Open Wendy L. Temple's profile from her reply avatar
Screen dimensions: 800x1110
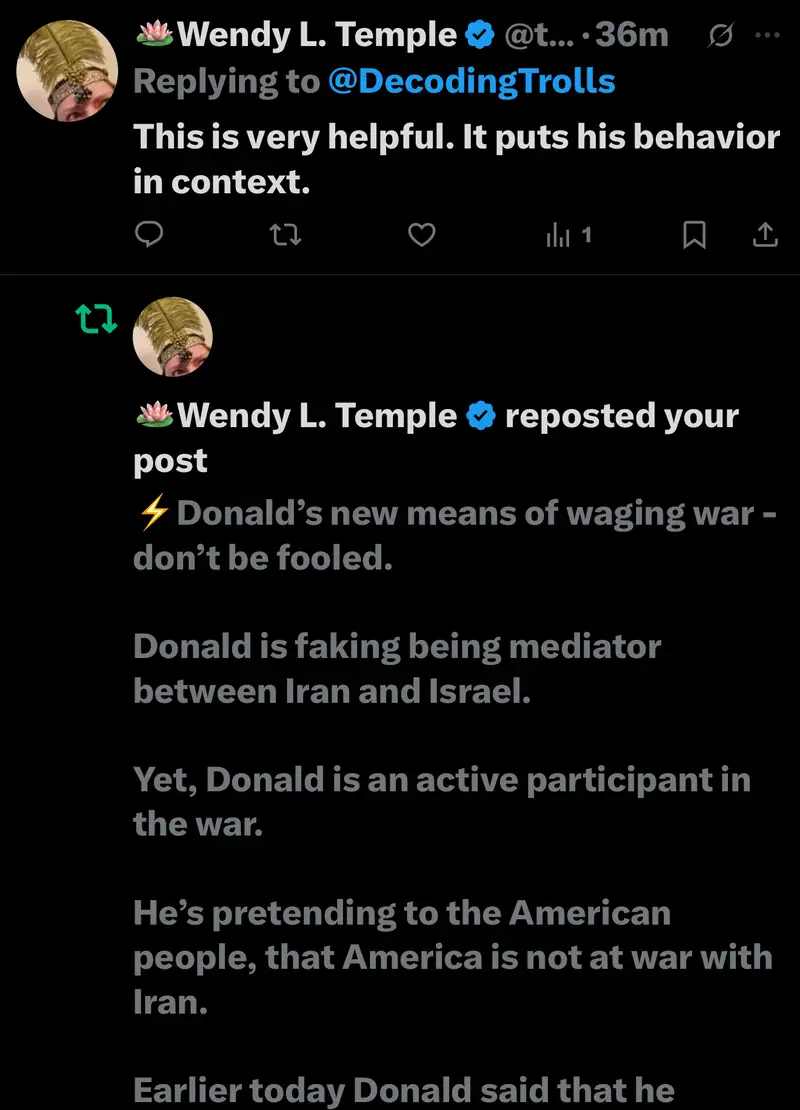tap(68, 70)
